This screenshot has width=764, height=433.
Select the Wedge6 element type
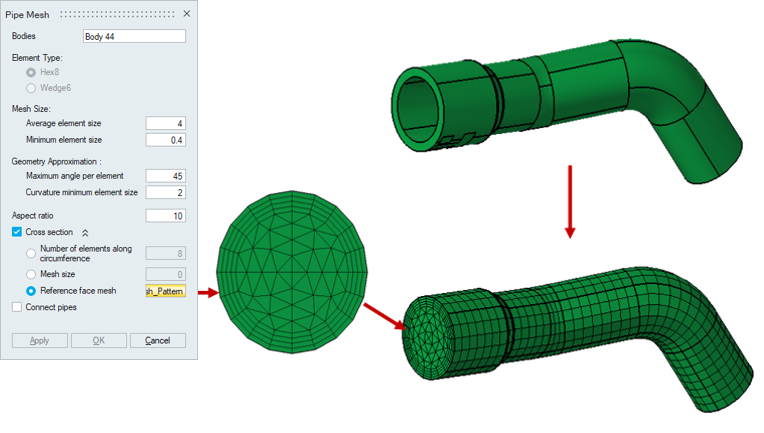[x=31, y=88]
